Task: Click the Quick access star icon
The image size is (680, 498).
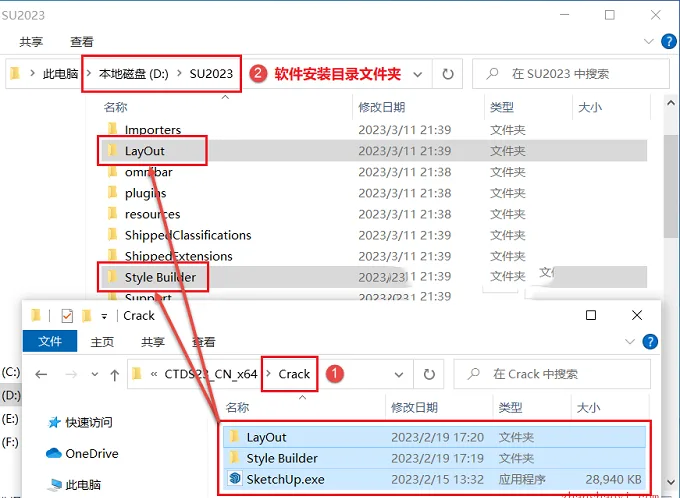Action: (x=54, y=422)
